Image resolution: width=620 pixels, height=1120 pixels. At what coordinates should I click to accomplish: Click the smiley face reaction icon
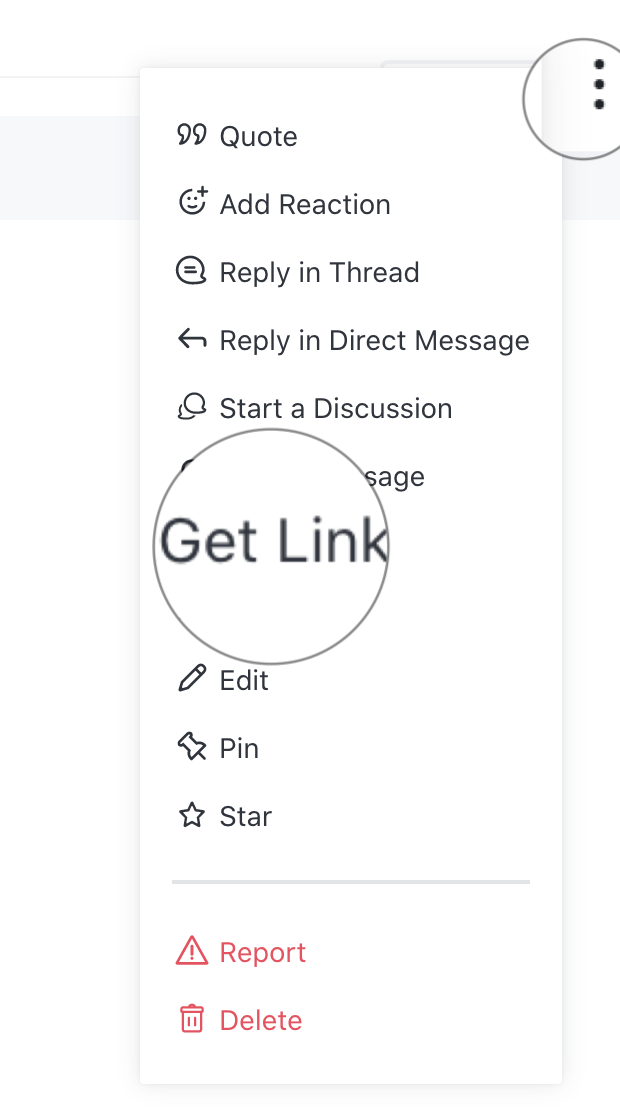pyautogui.click(x=191, y=203)
